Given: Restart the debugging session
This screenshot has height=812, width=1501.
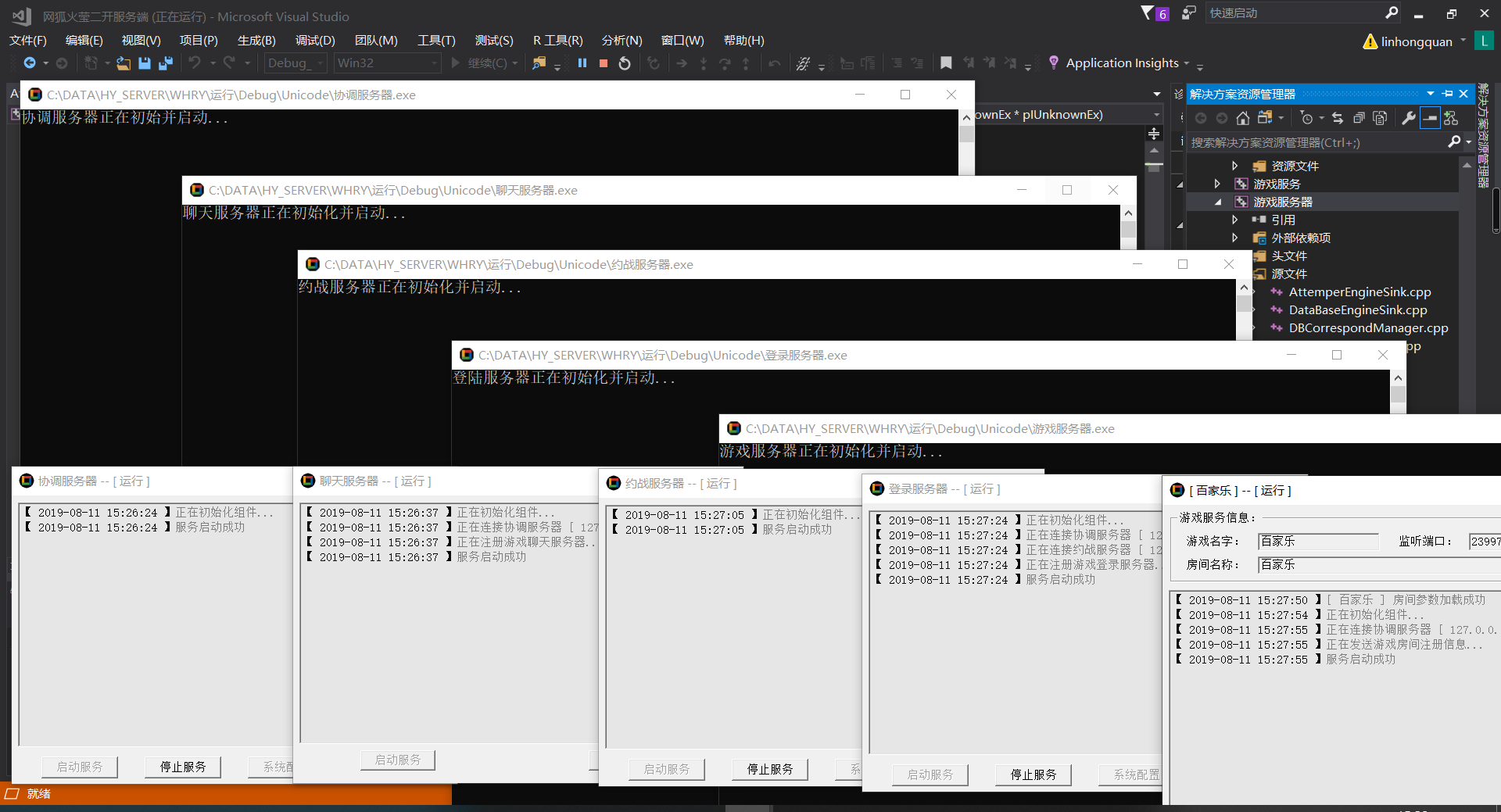Looking at the screenshot, I should pyautogui.click(x=625, y=63).
